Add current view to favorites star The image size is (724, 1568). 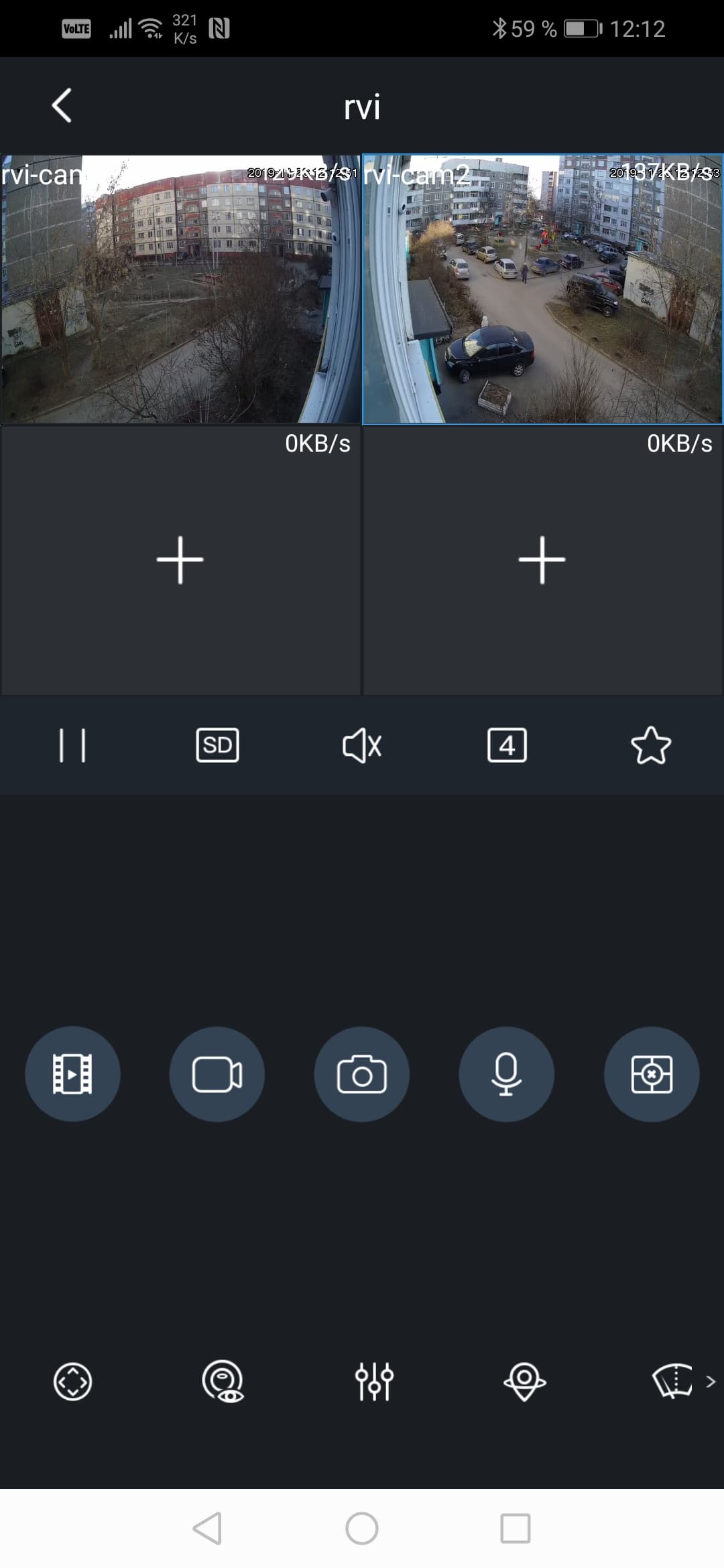(x=651, y=745)
